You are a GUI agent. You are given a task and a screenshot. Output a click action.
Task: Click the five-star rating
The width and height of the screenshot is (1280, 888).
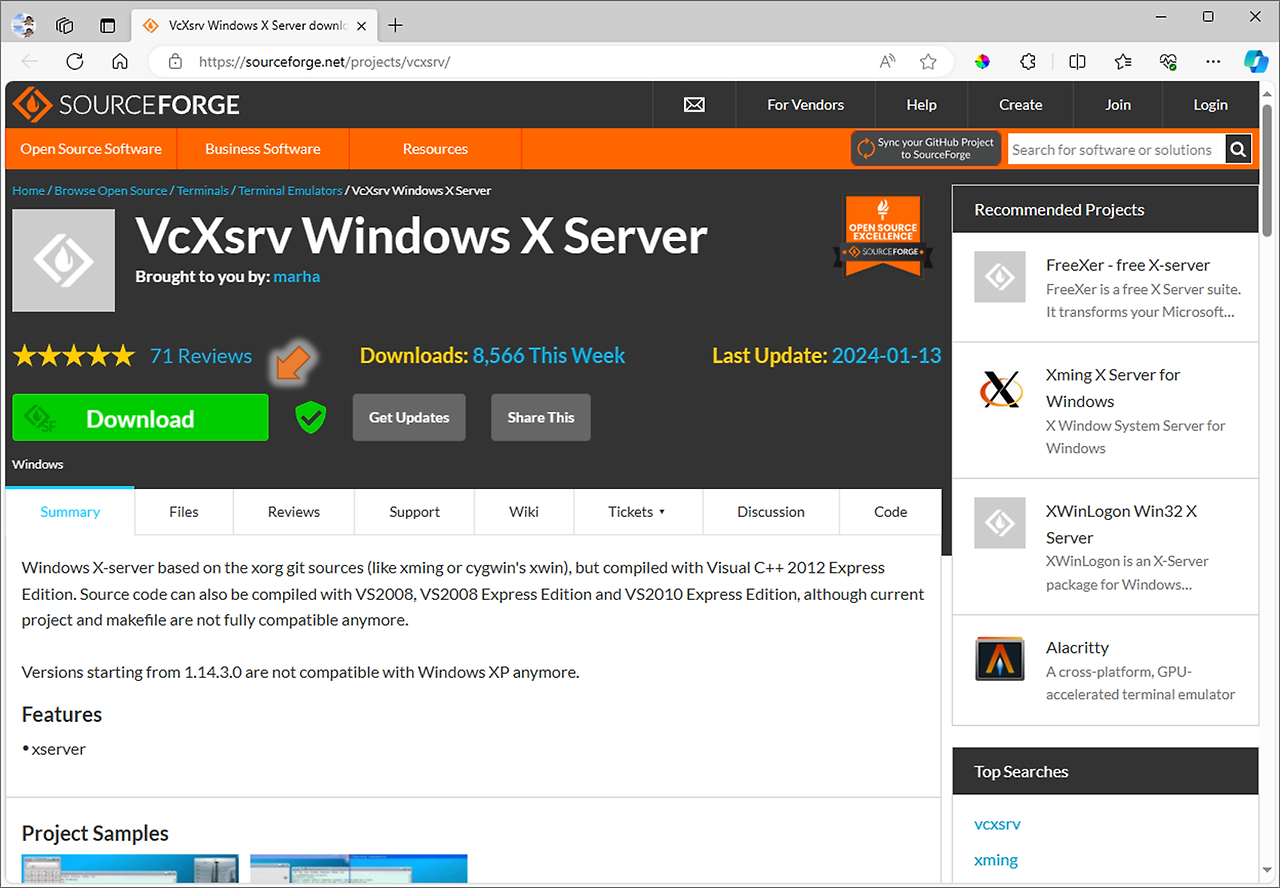[73, 355]
